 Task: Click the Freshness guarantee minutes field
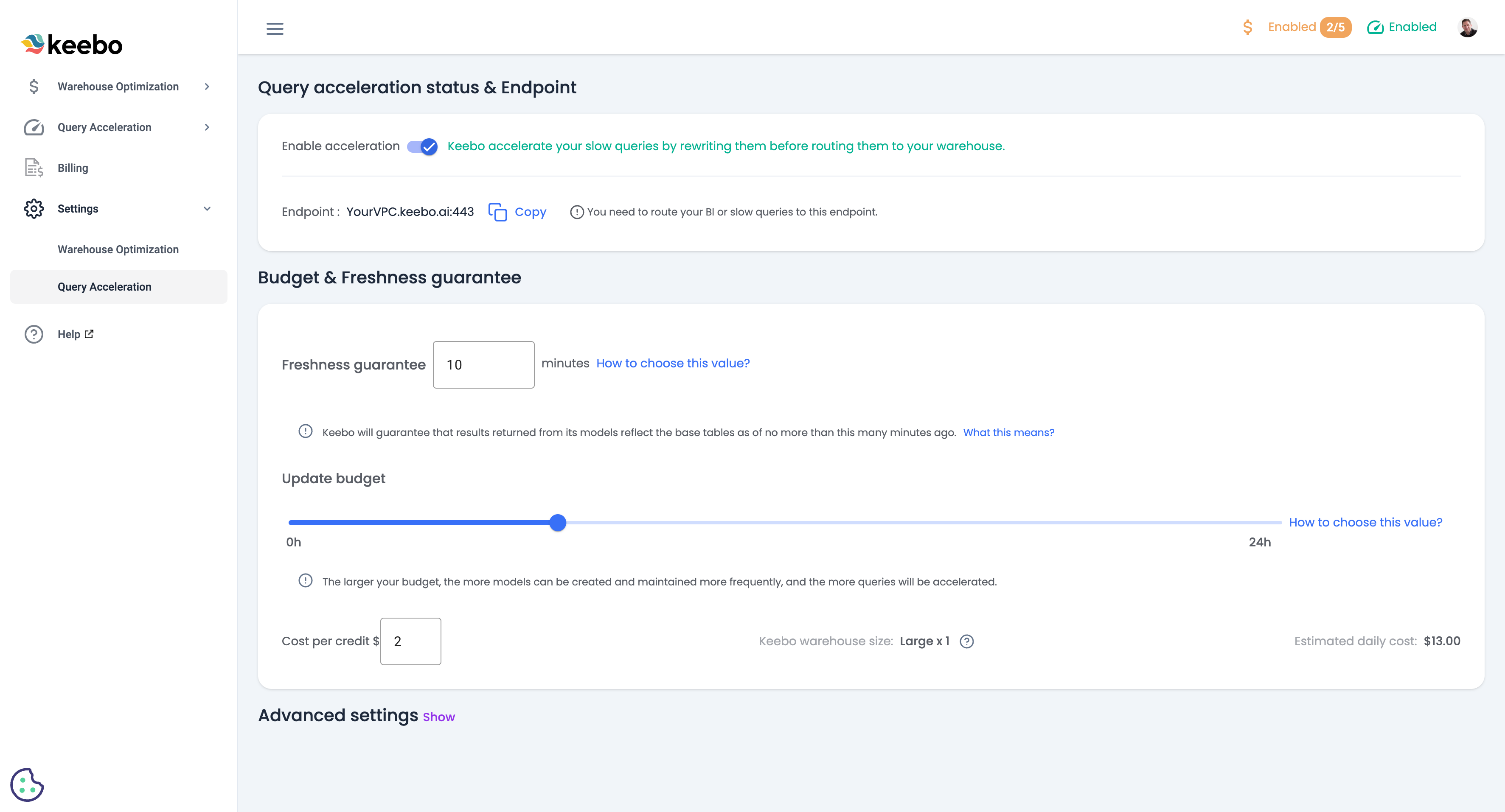click(484, 364)
